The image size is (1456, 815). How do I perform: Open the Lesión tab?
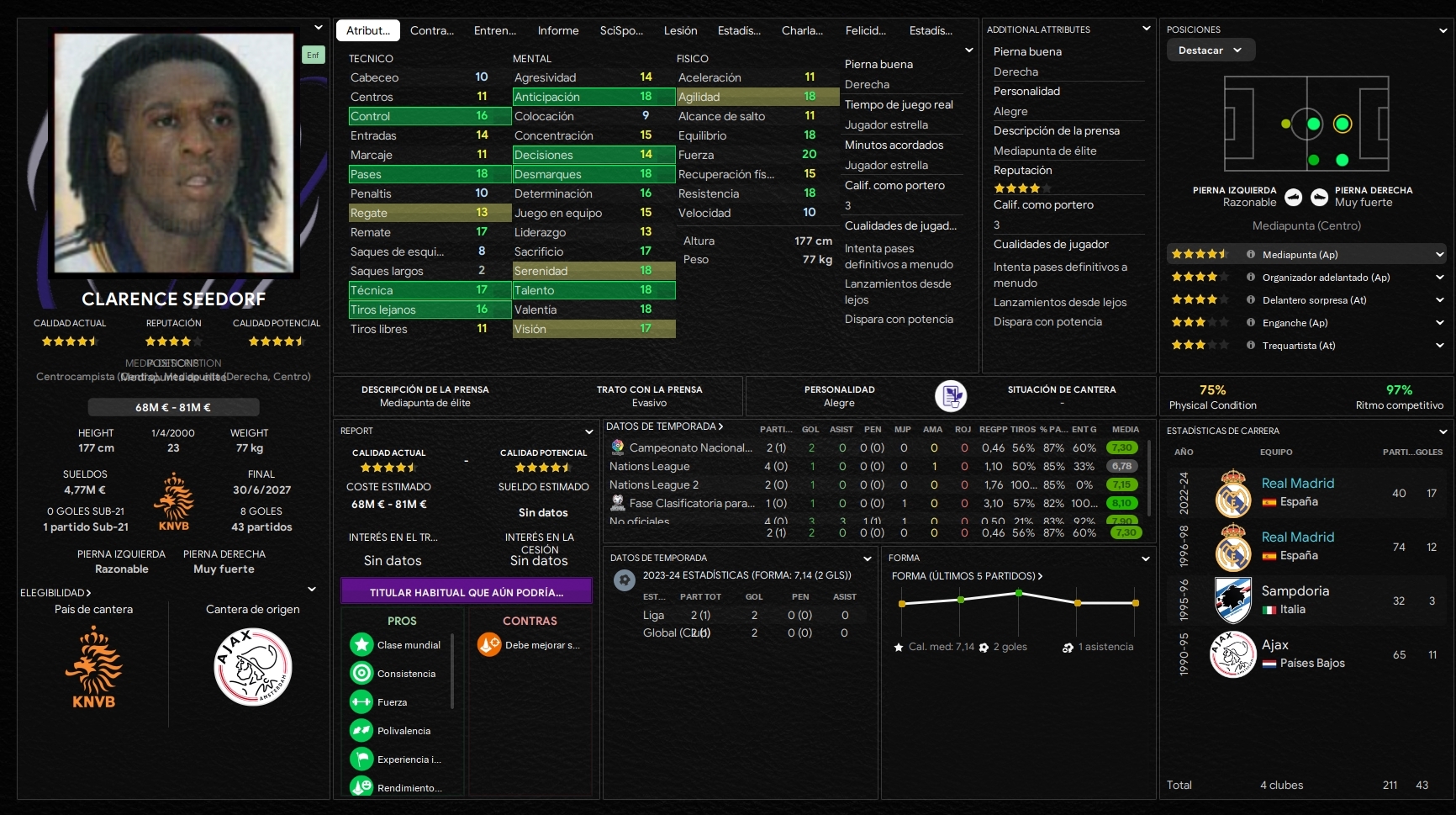click(x=681, y=30)
